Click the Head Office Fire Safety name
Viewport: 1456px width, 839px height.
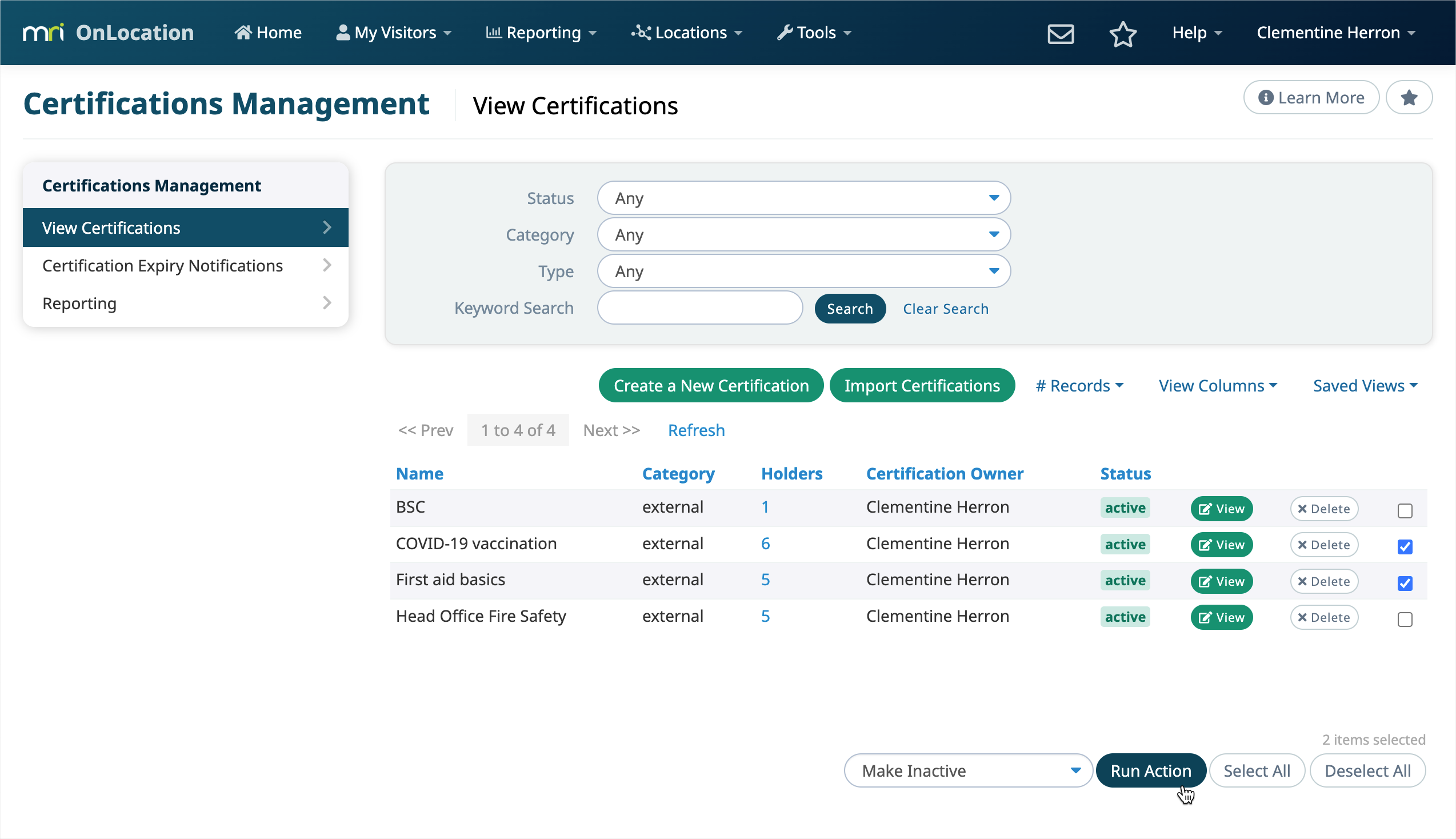pos(481,617)
